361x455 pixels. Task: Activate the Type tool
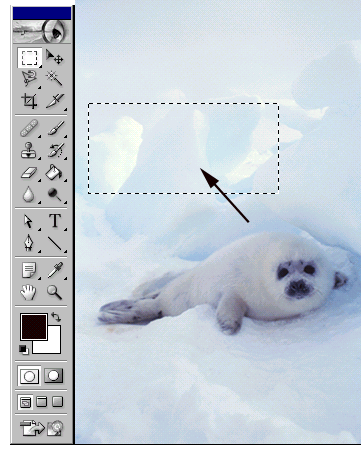coord(55,221)
